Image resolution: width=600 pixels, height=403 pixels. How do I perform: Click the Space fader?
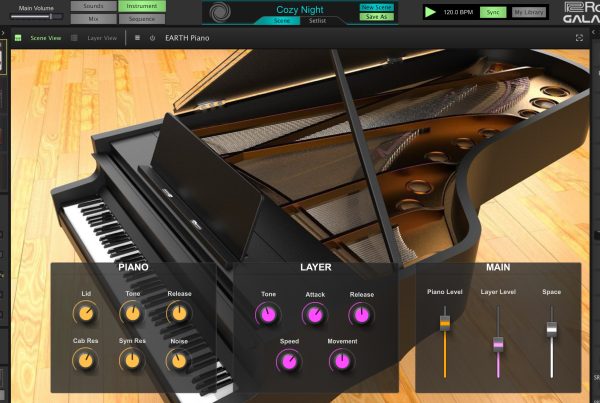552,329
